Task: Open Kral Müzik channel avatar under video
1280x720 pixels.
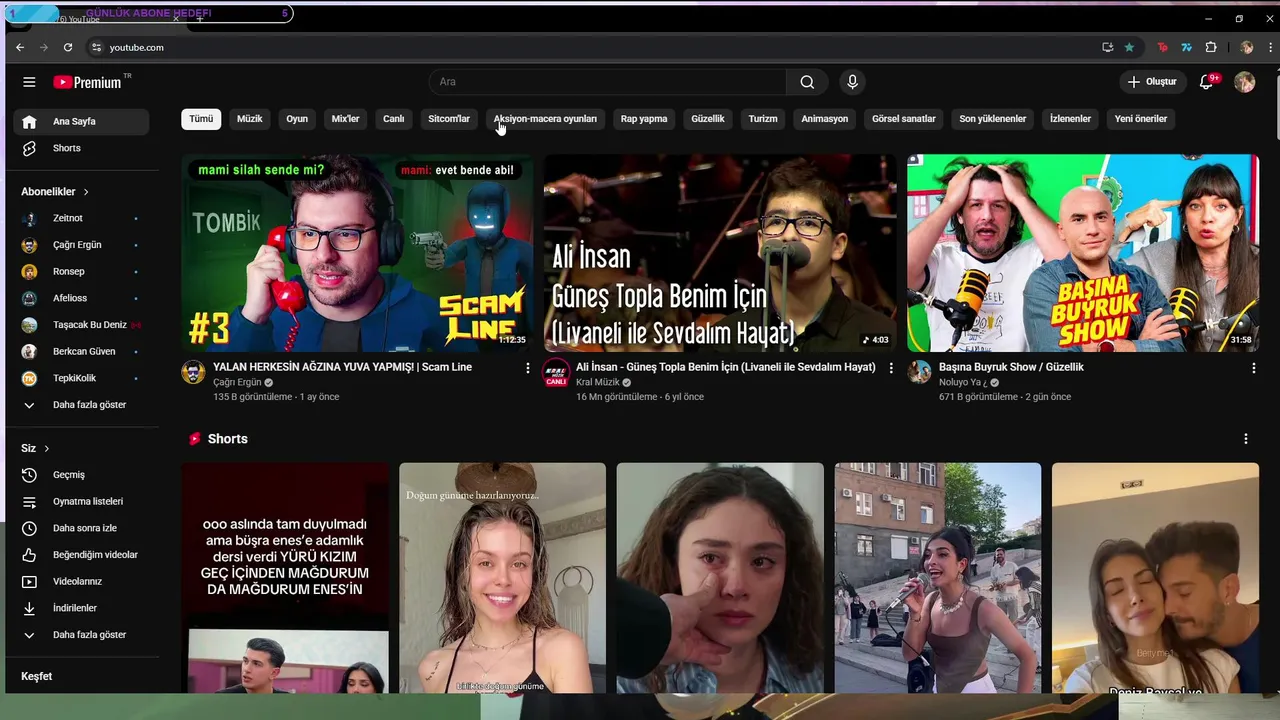Action: tap(556, 373)
